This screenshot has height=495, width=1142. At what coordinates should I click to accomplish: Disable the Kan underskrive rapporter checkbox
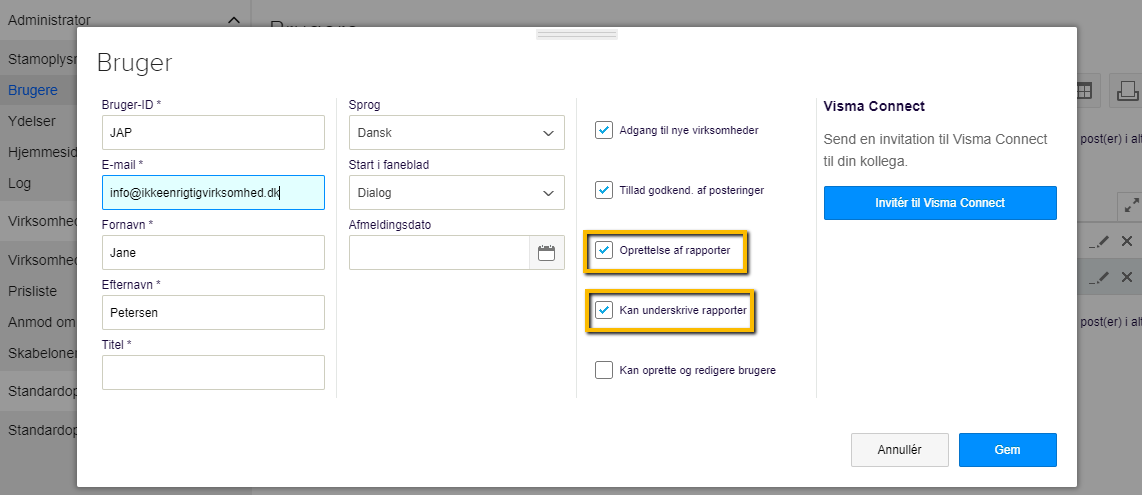[604, 310]
